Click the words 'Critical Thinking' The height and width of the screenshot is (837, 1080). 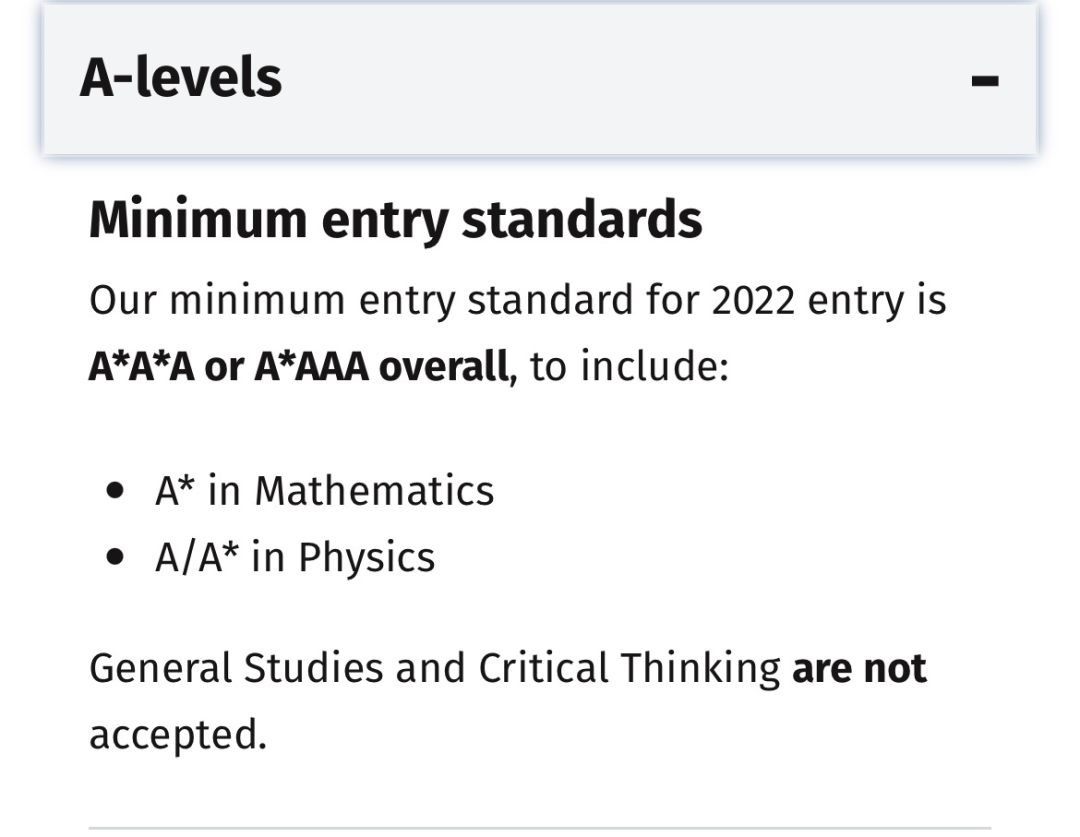click(x=629, y=669)
